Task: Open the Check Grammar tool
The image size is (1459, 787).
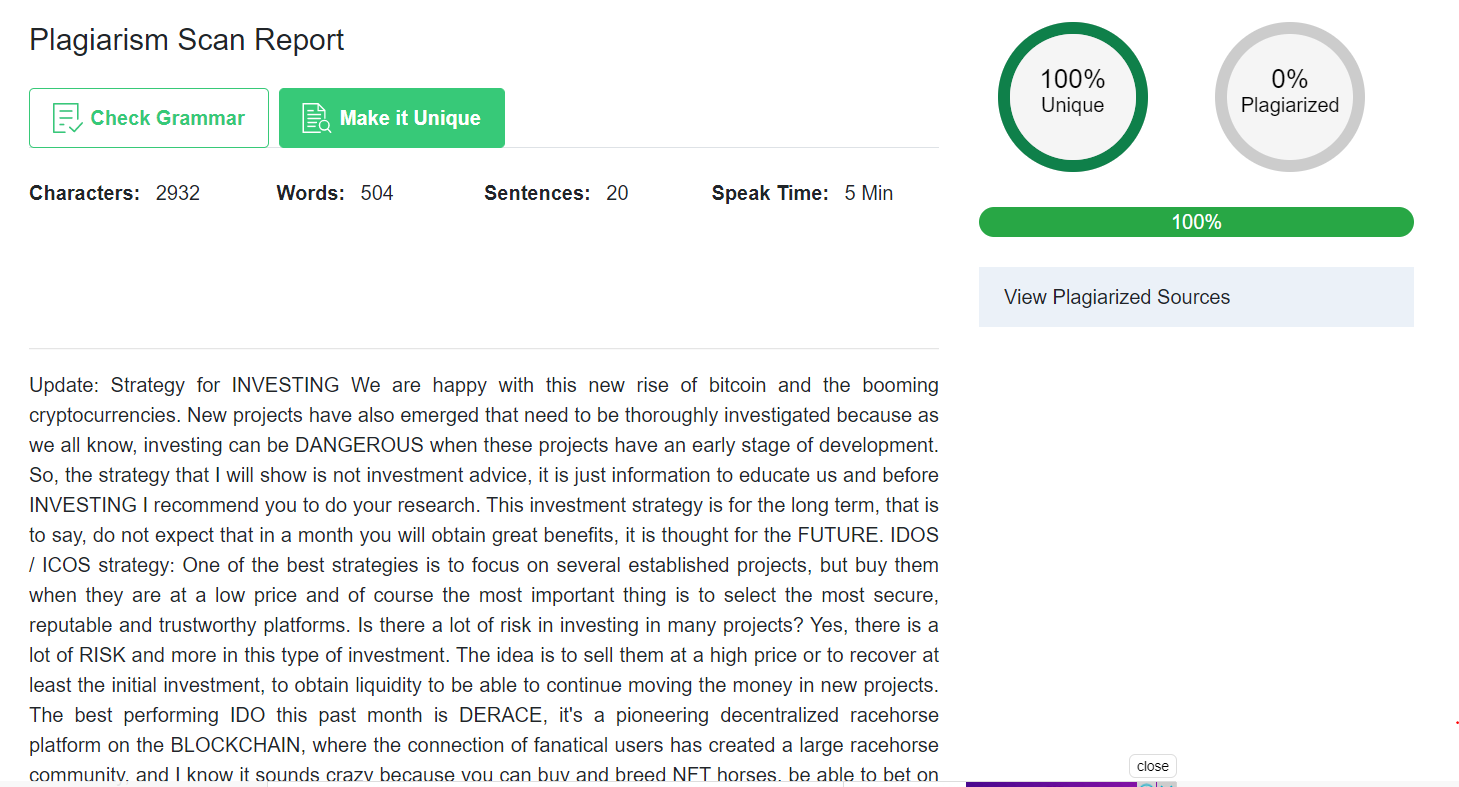Action: click(x=149, y=118)
